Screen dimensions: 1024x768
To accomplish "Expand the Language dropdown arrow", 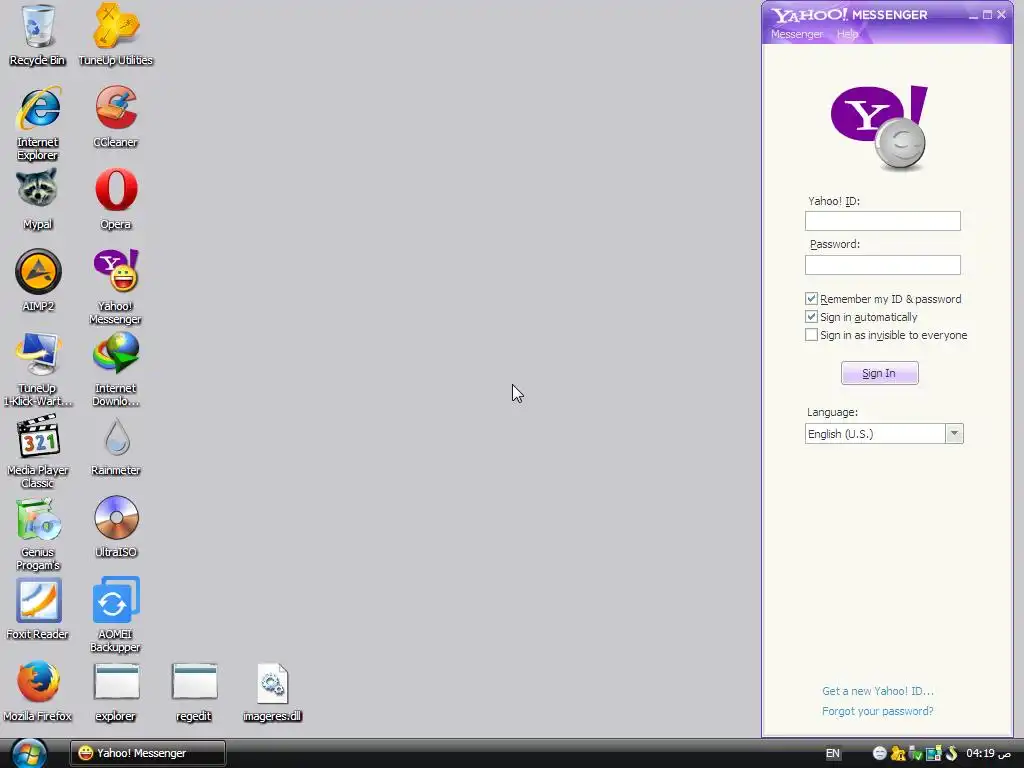I will click(x=954, y=434).
